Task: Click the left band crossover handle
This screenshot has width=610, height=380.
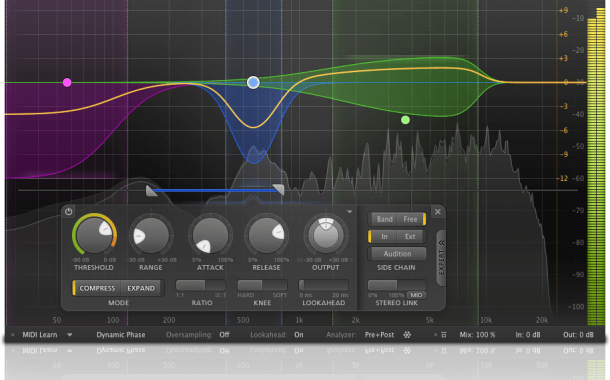Action: click(x=151, y=190)
